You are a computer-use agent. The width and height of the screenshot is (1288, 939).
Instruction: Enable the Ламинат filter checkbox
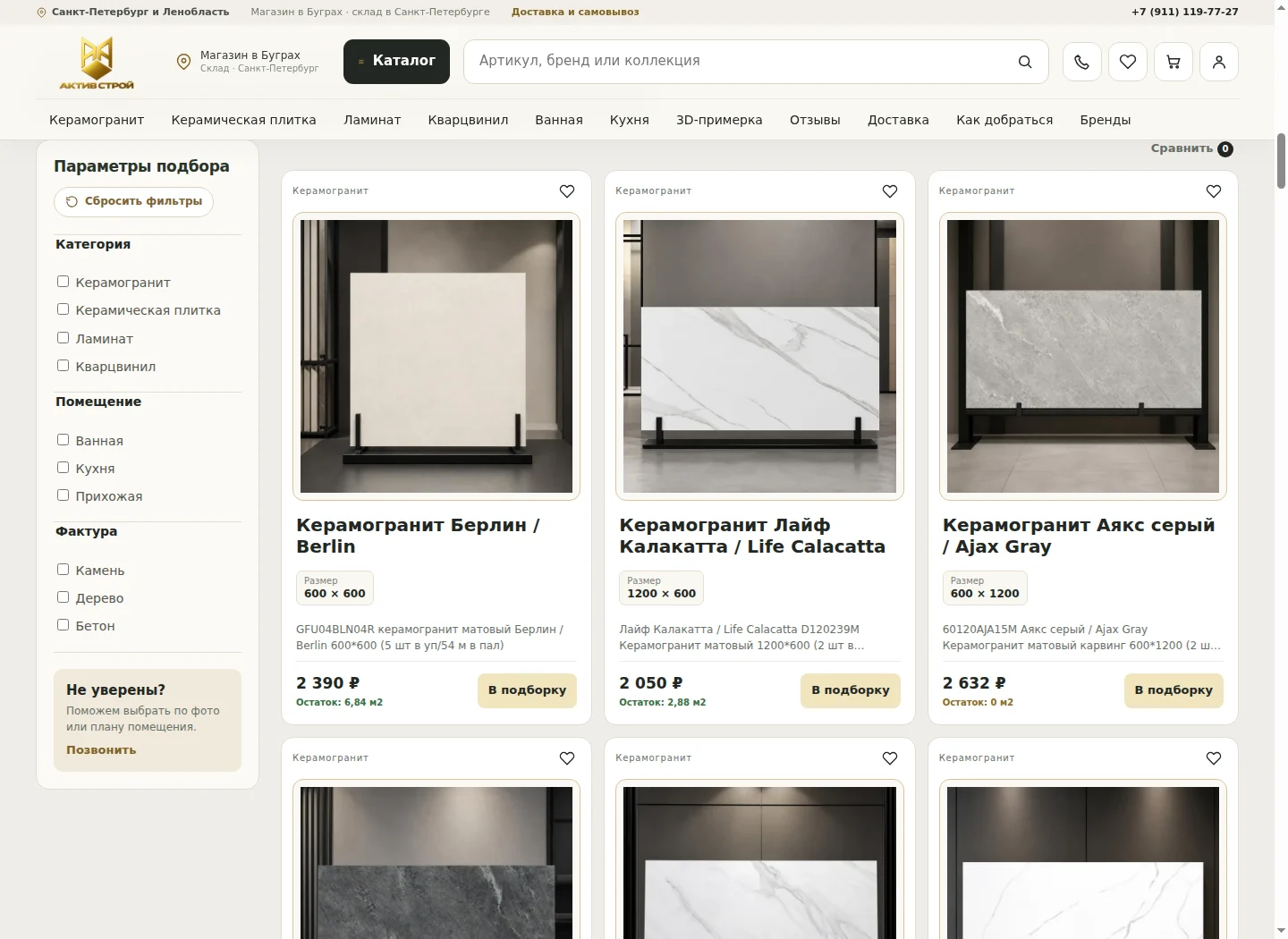pos(63,338)
